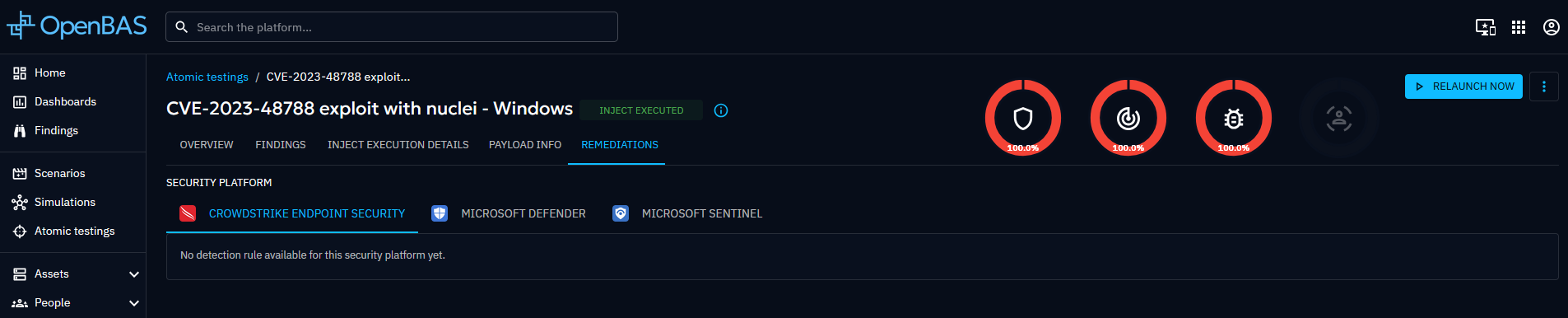
Task: Select the Microsoft Defender platform tab
Action: 509,213
